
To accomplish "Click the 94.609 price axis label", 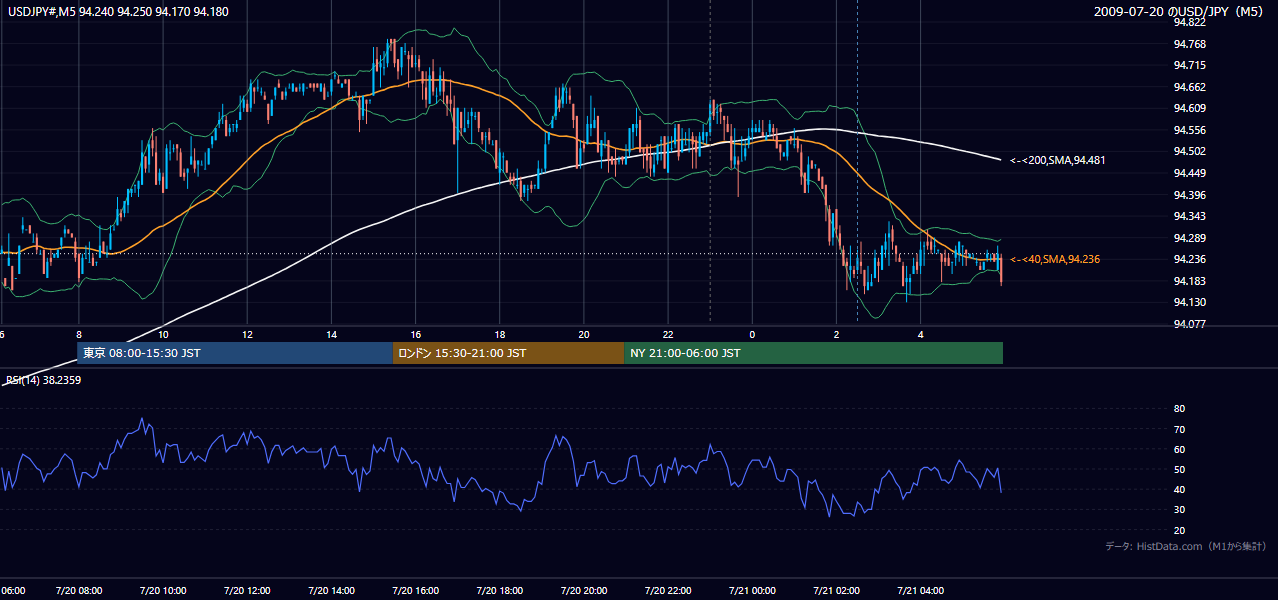I will click(x=1189, y=108).
